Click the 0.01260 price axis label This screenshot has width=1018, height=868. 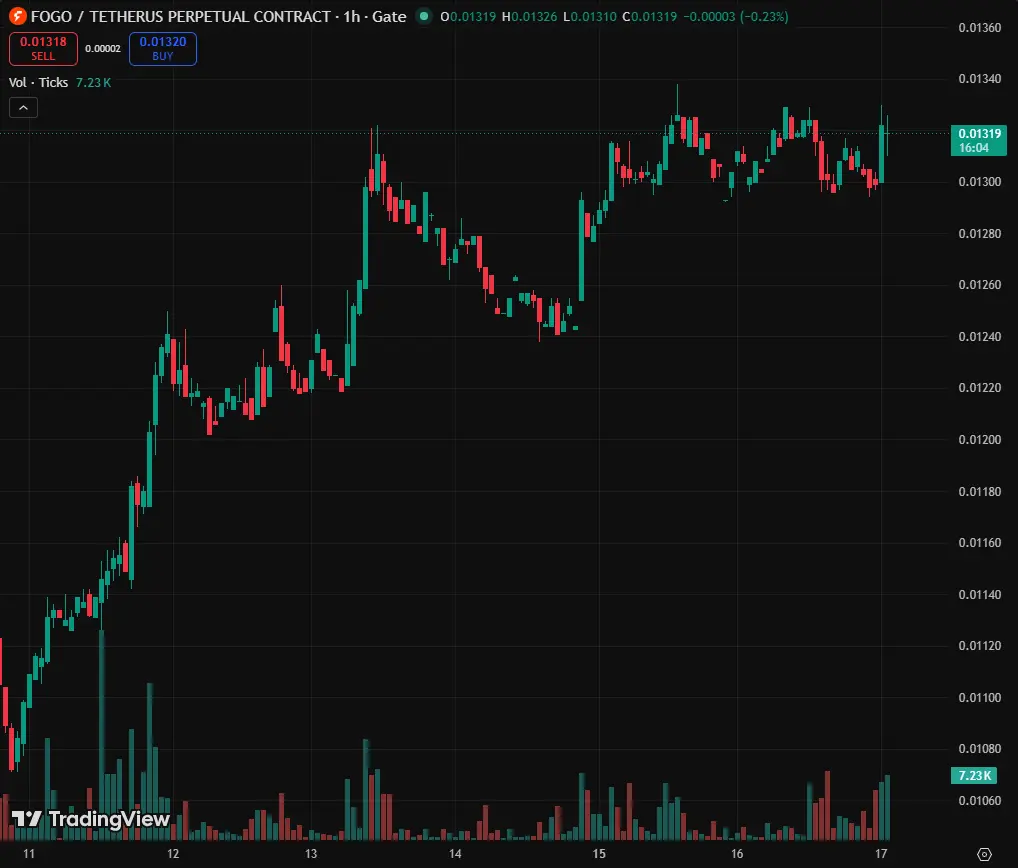point(980,284)
